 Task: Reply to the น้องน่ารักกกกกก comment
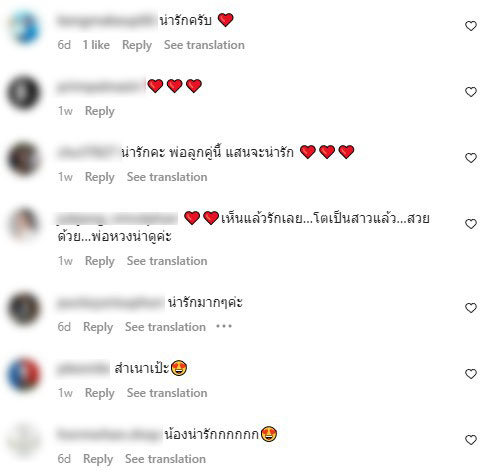[98, 459]
